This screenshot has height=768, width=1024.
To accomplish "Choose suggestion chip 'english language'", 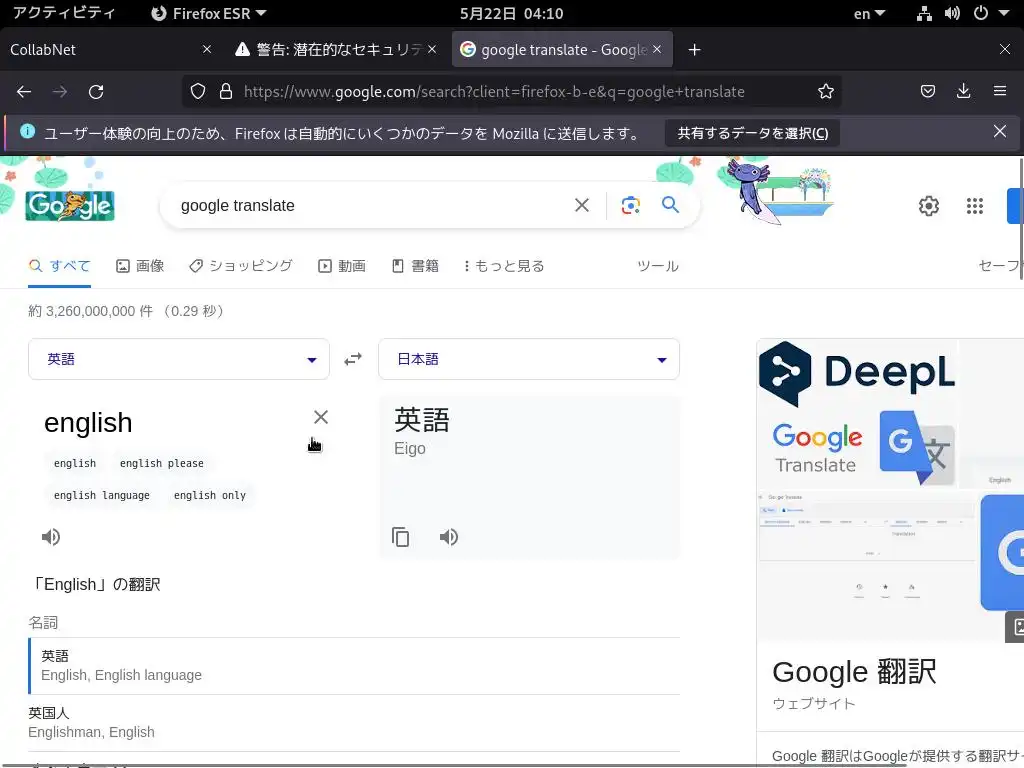I will click(x=102, y=495).
